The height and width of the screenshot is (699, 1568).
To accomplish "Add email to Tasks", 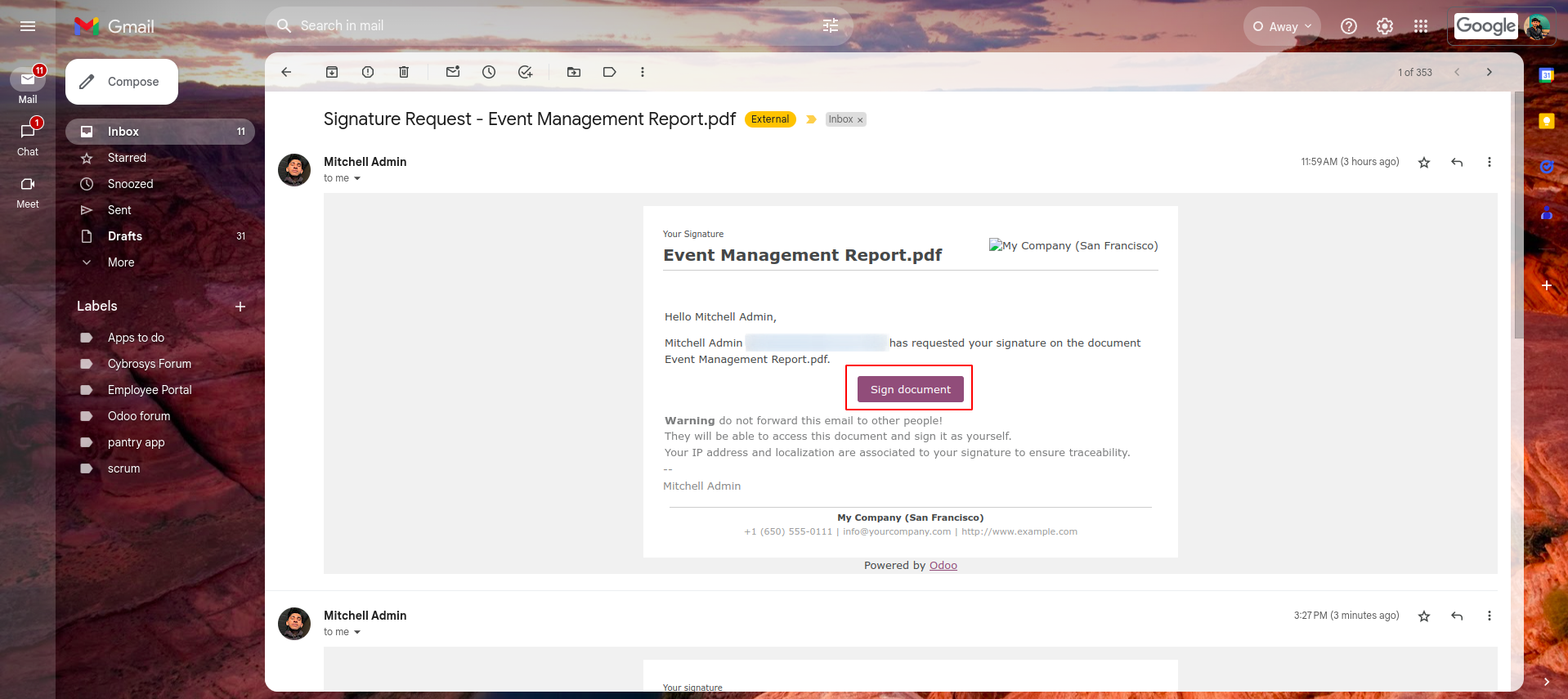I will (x=525, y=72).
